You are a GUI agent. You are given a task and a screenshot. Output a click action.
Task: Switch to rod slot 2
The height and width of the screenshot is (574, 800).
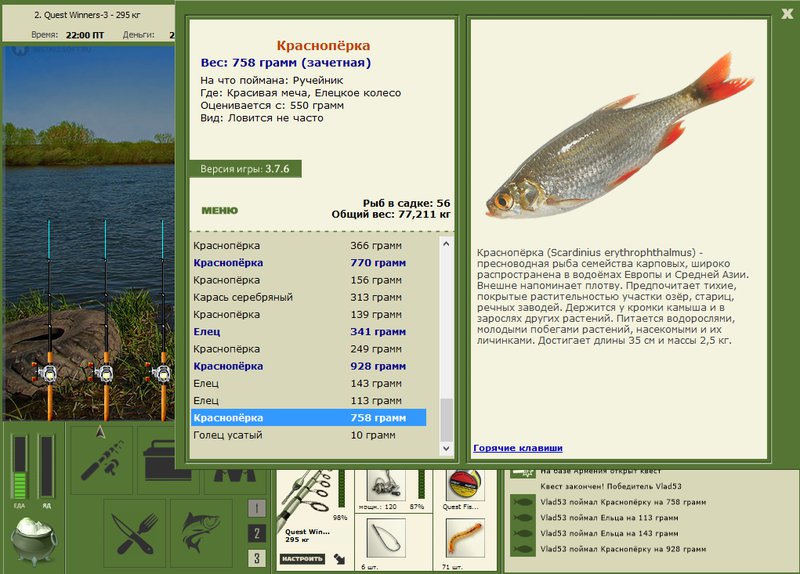pyautogui.click(x=257, y=533)
